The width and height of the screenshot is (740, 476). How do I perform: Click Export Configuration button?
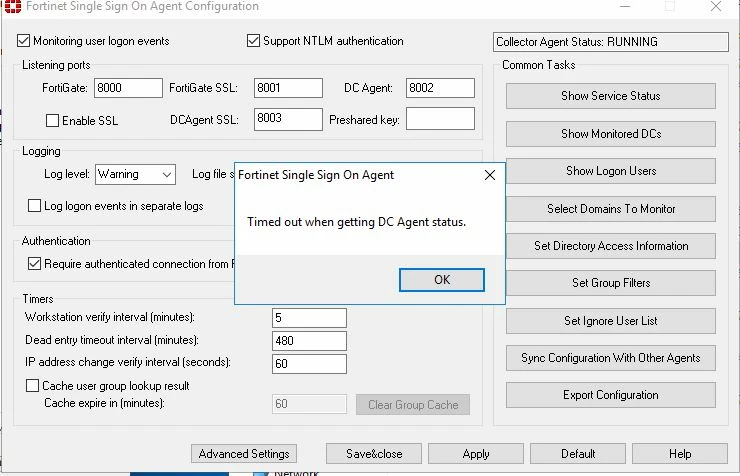[611, 395]
